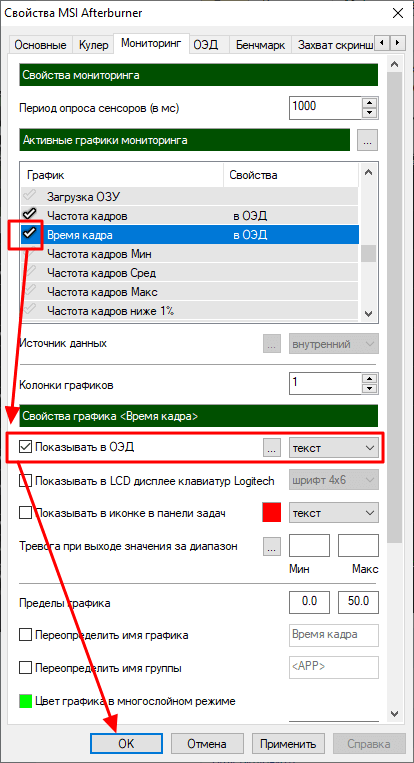Screen dimensions: 414x763
Task: Open ellipsis button next to Показывать в ОЭД
Action: click(272, 448)
